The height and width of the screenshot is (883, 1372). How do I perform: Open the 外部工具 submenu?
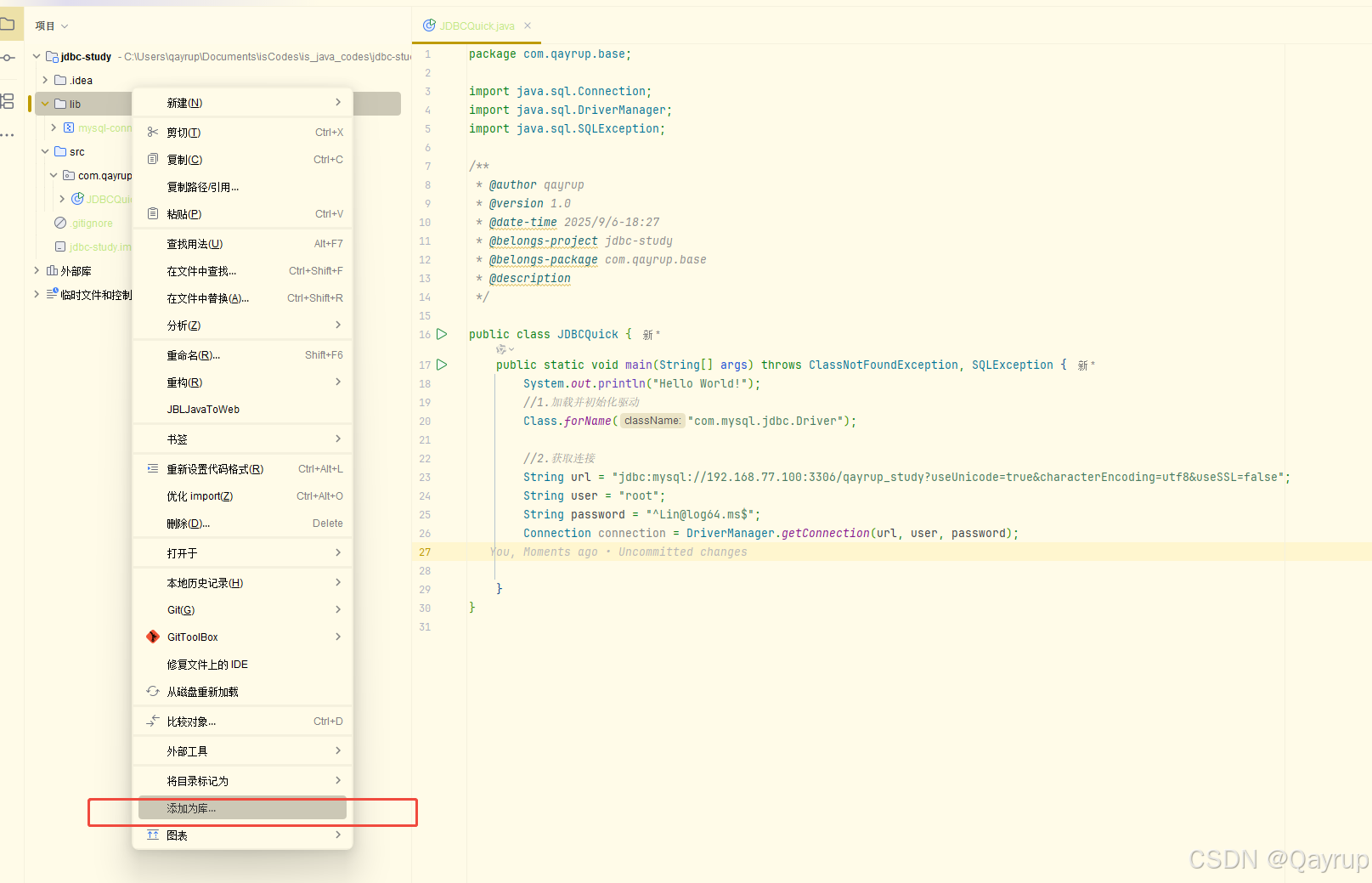243,750
